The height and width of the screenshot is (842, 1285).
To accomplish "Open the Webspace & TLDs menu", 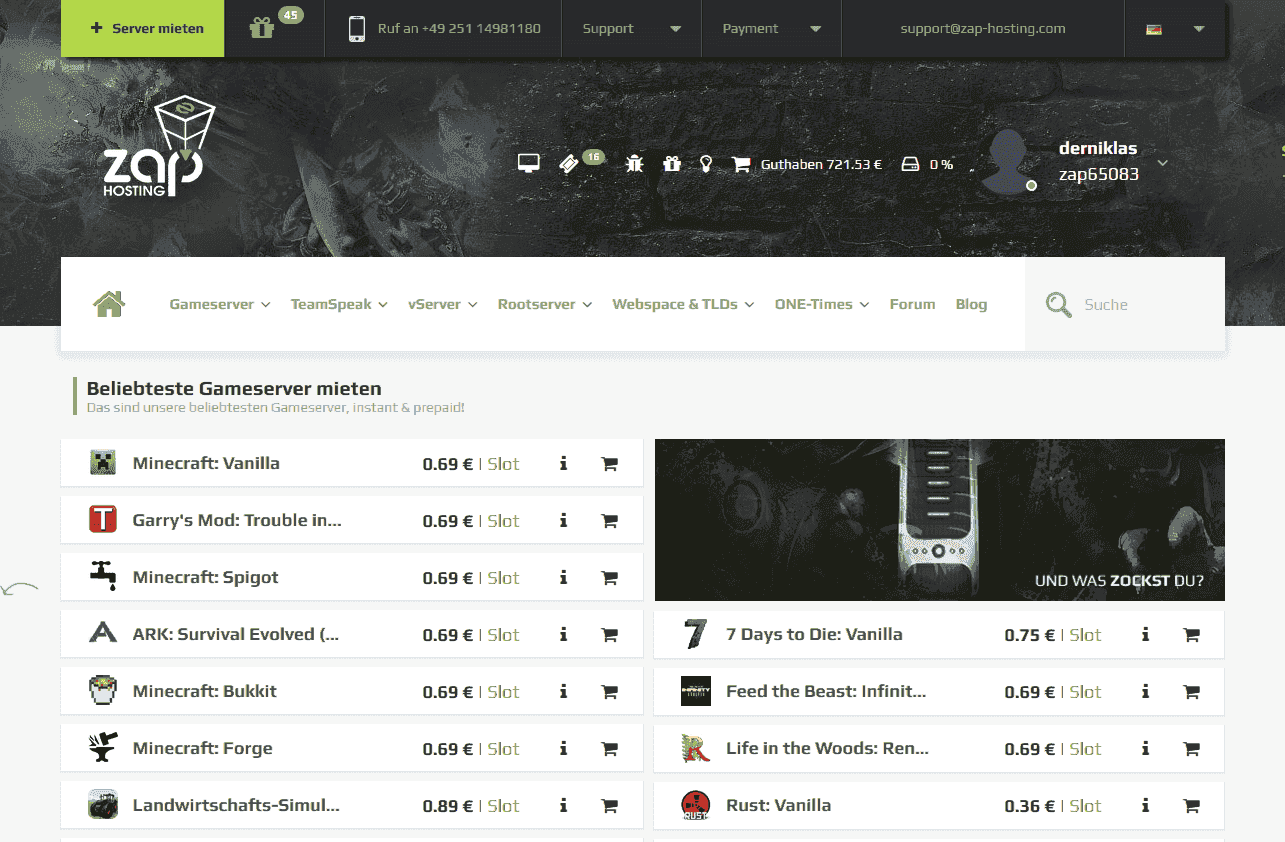I will (x=683, y=304).
